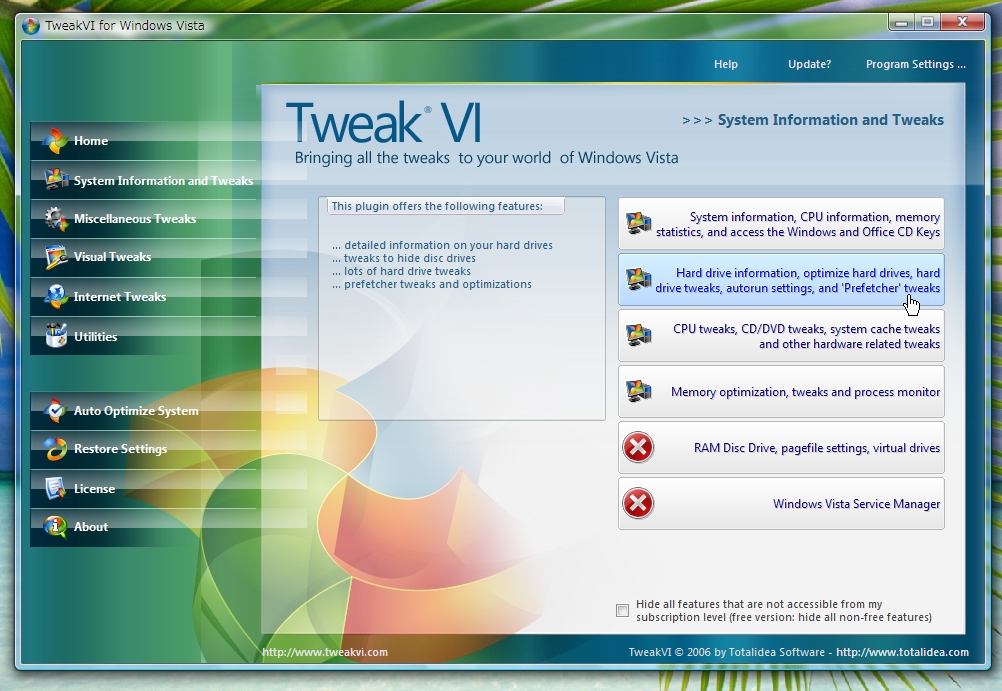Viewport: 1002px width, 691px height.
Task: Click the red X icon beside RAM Disc Drive
Action: coord(638,447)
